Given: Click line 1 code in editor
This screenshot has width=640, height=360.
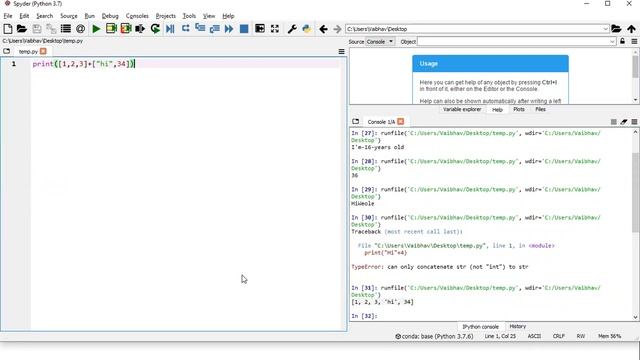Looking at the screenshot, I should 84,64.
